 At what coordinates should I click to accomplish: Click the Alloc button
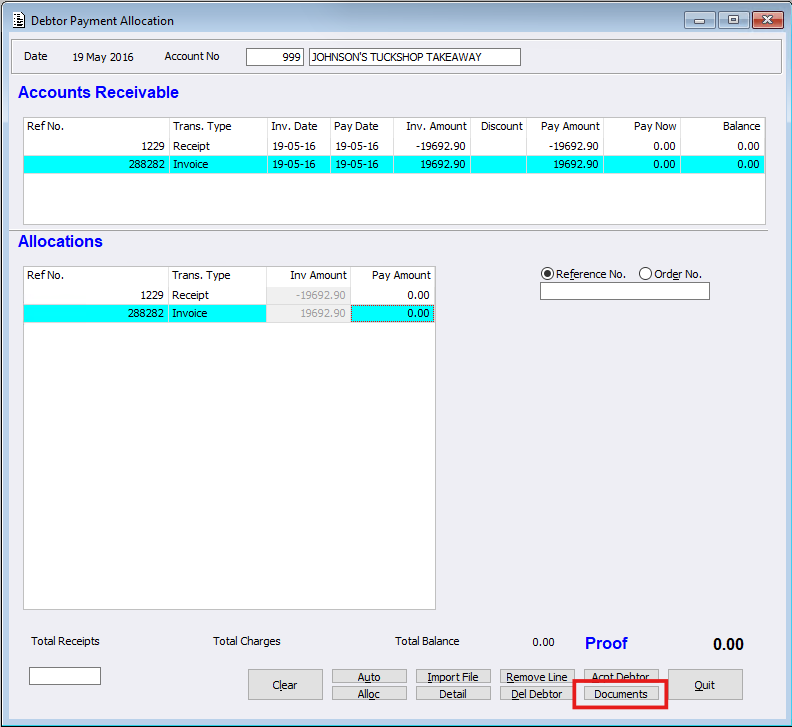tap(369, 694)
